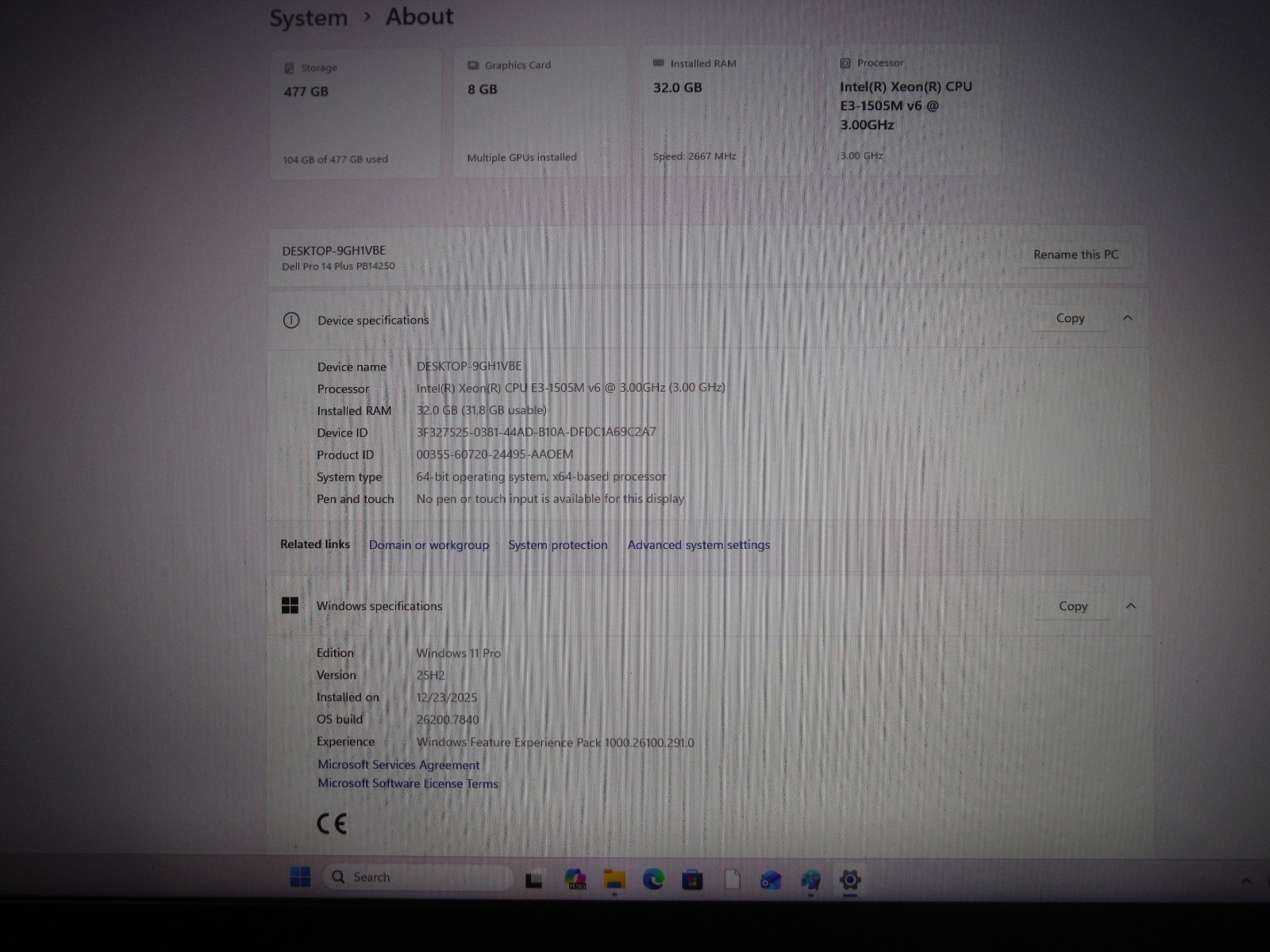This screenshot has width=1270, height=952.
Task: Click '32.0 GB (31.8 GB usable)' value
Action: coord(482,410)
